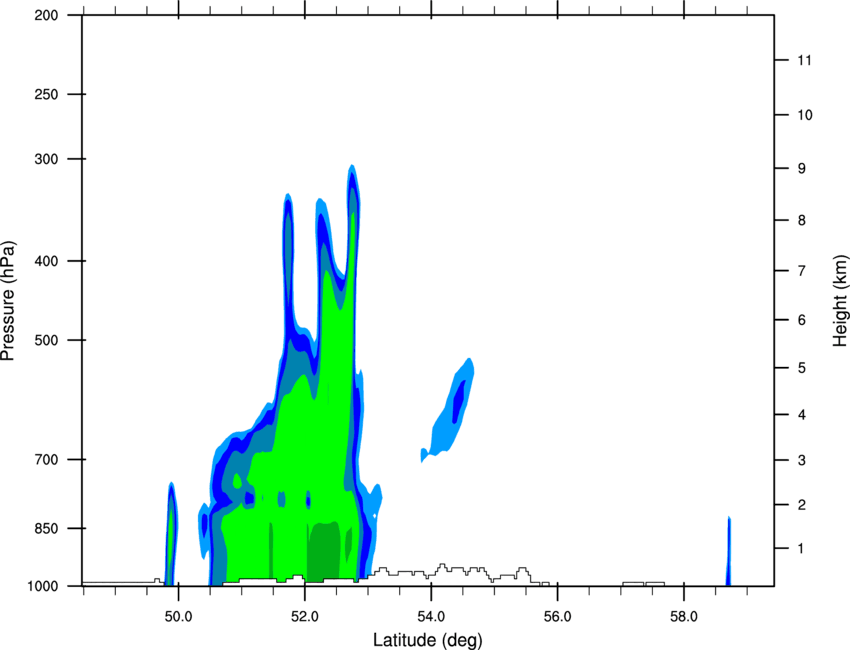
Task: Pick the 10 km height label
Action: click(805, 115)
